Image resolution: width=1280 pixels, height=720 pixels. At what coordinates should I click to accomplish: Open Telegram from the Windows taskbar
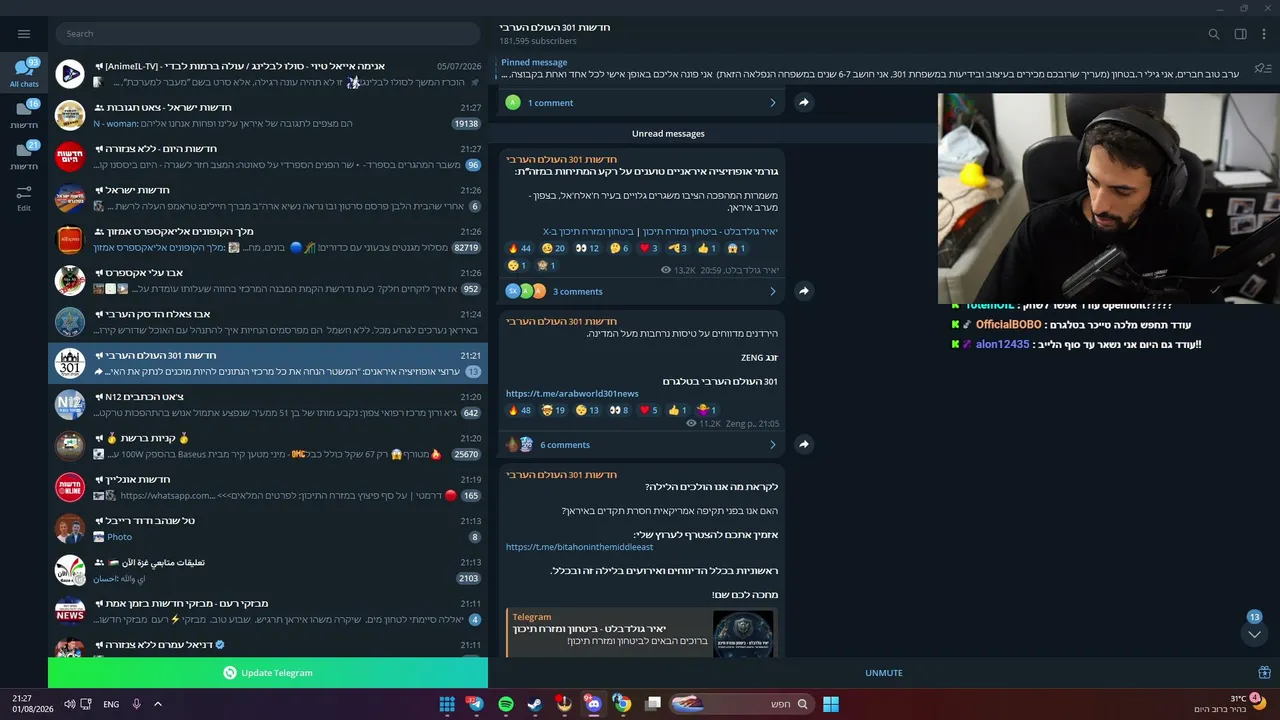point(475,704)
